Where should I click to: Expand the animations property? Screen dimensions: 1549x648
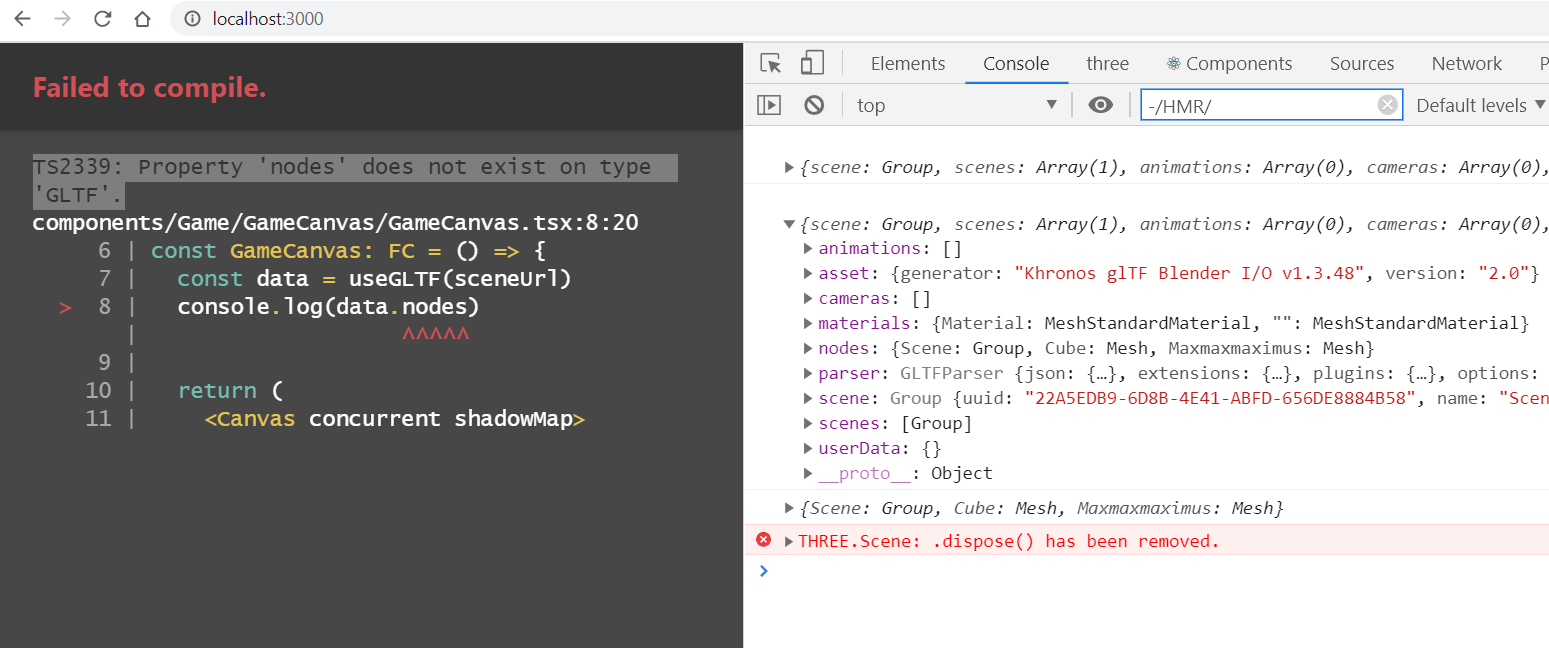pyautogui.click(x=808, y=248)
